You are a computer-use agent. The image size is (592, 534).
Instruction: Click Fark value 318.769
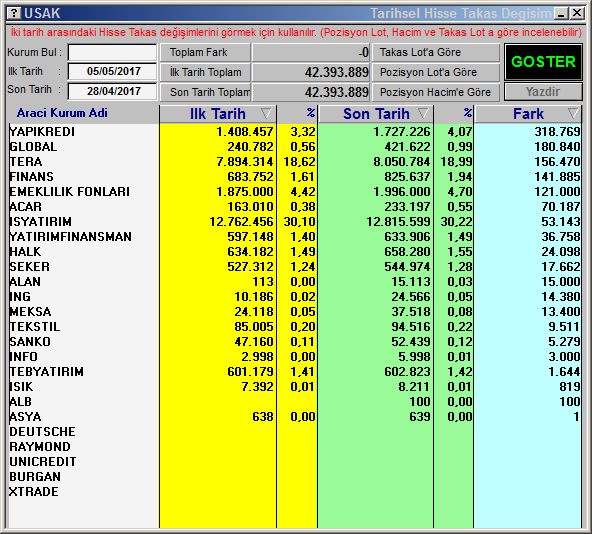pyautogui.click(x=557, y=132)
